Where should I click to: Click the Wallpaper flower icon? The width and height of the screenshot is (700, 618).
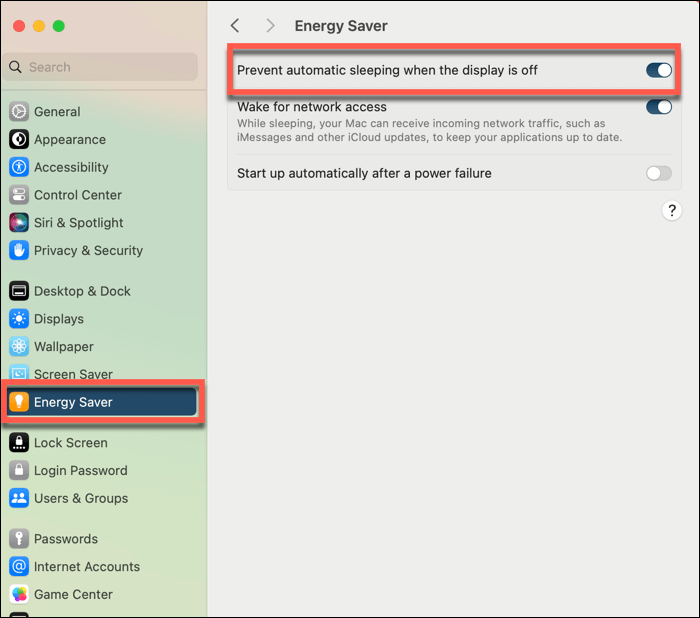click(x=19, y=347)
